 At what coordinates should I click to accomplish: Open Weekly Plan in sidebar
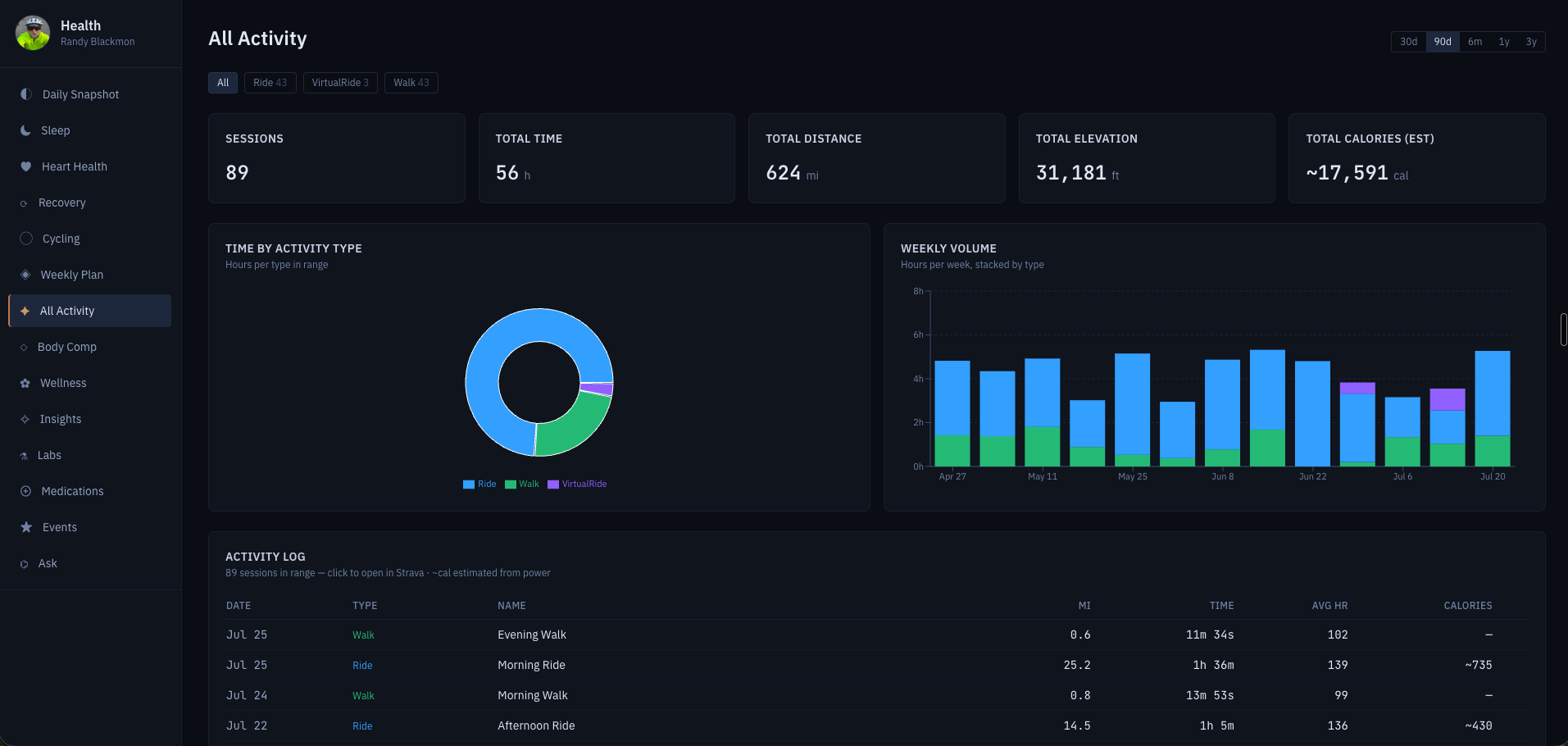pyautogui.click(x=90, y=275)
